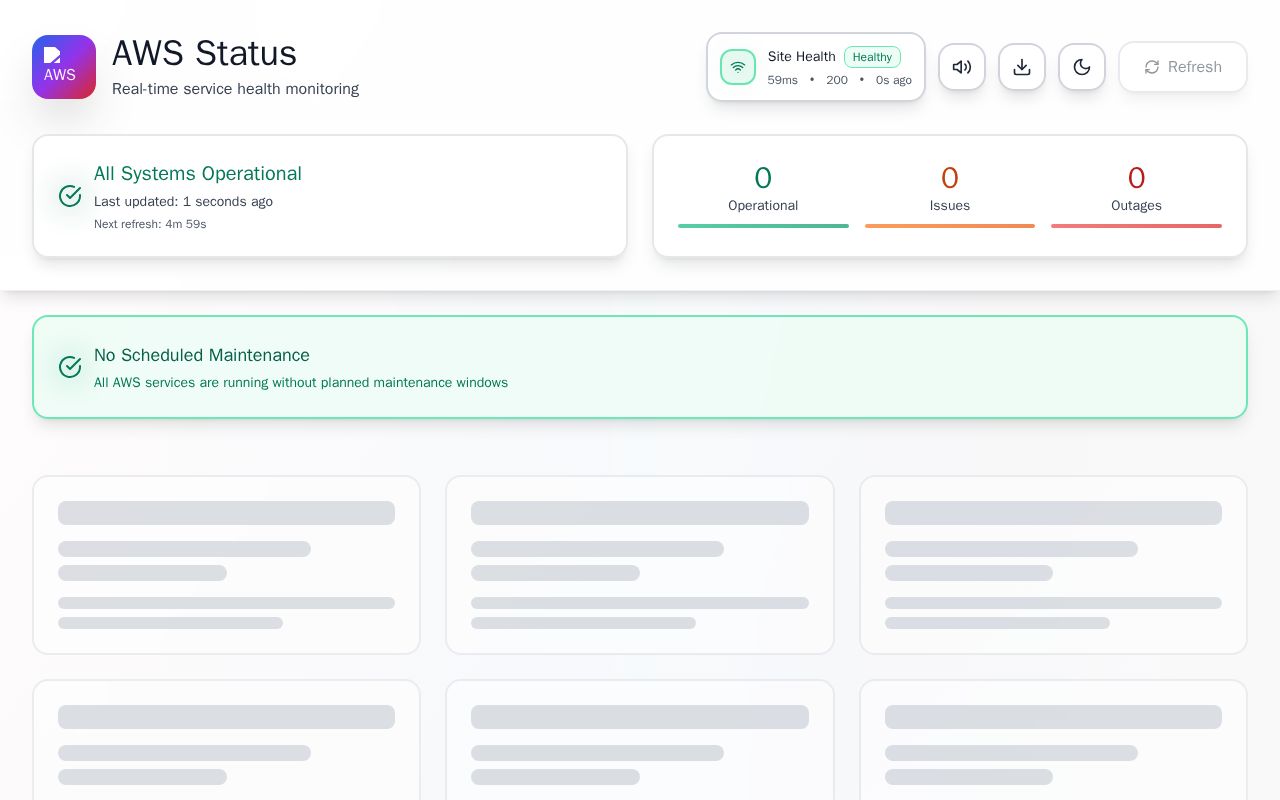Image resolution: width=1280 pixels, height=800 pixels.
Task: Click the Issues count number
Action: [x=950, y=178]
